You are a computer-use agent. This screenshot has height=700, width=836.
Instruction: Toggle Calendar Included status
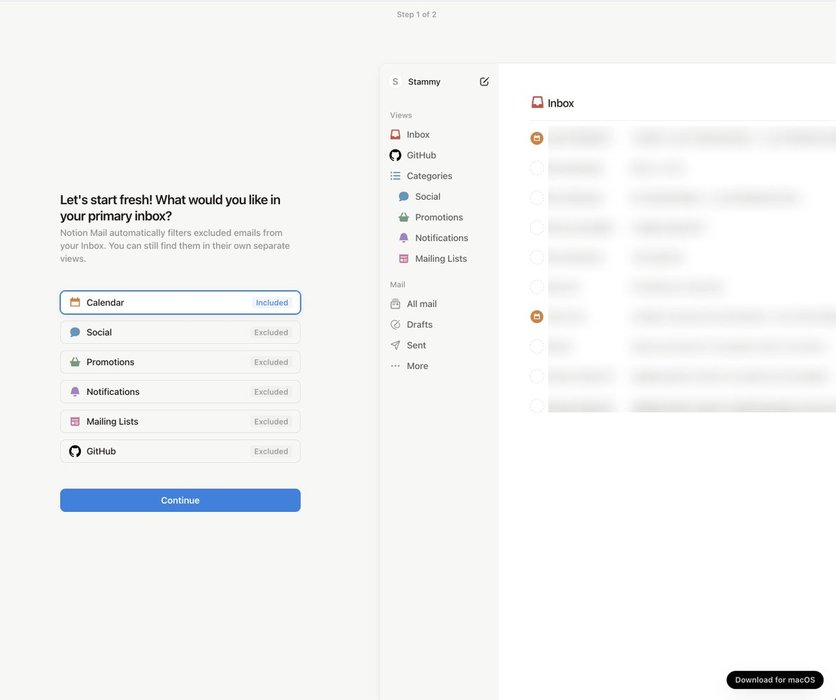pos(272,302)
